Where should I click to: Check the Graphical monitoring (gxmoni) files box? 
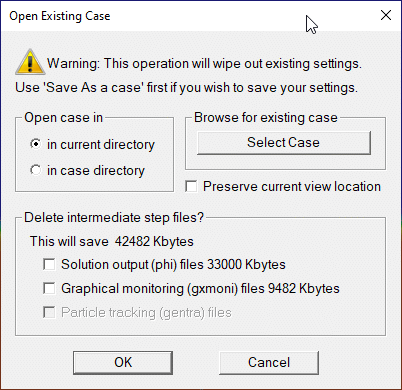tap(49, 288)
